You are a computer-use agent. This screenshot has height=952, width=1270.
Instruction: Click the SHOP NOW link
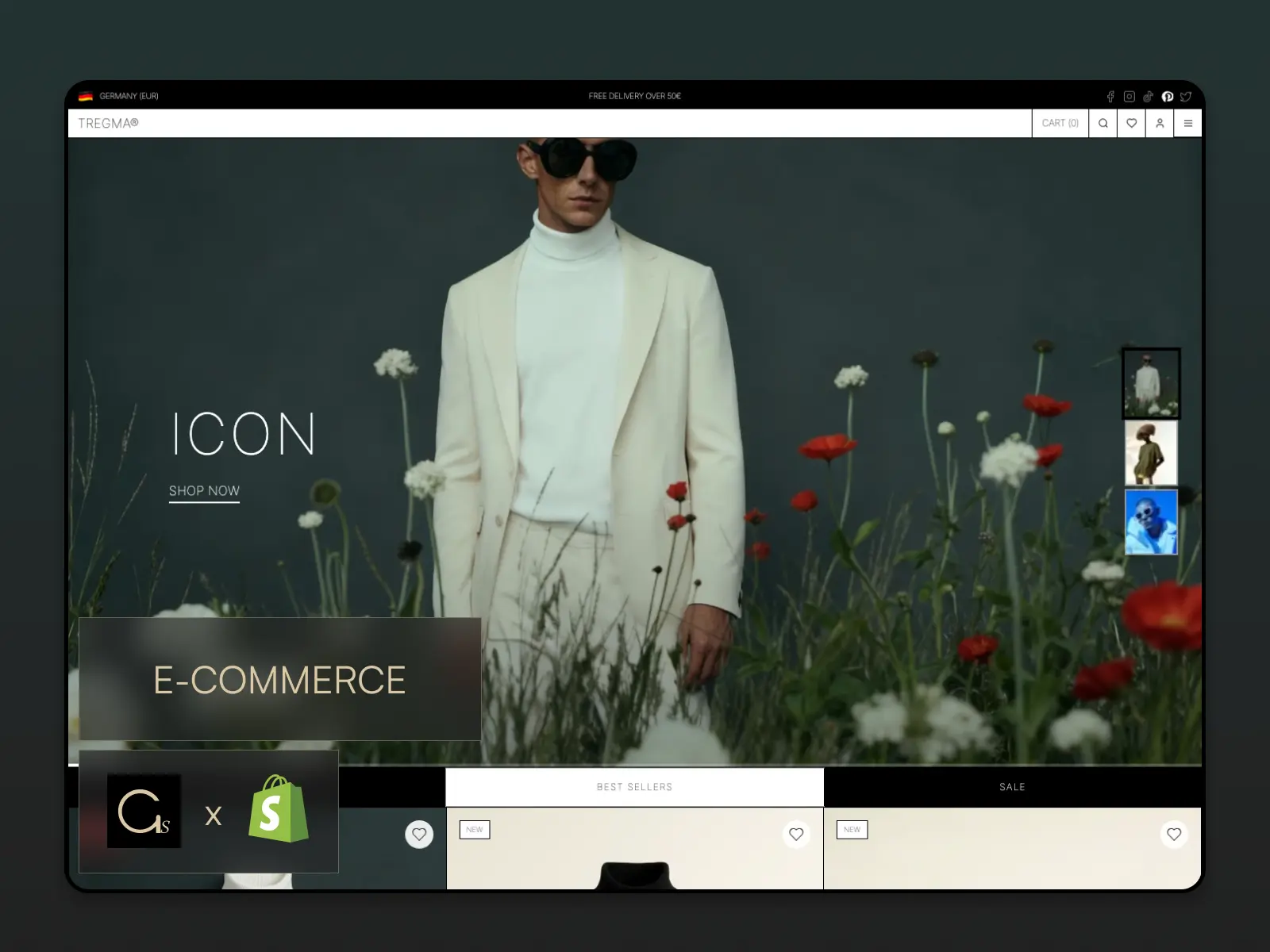tap(204, 491)
